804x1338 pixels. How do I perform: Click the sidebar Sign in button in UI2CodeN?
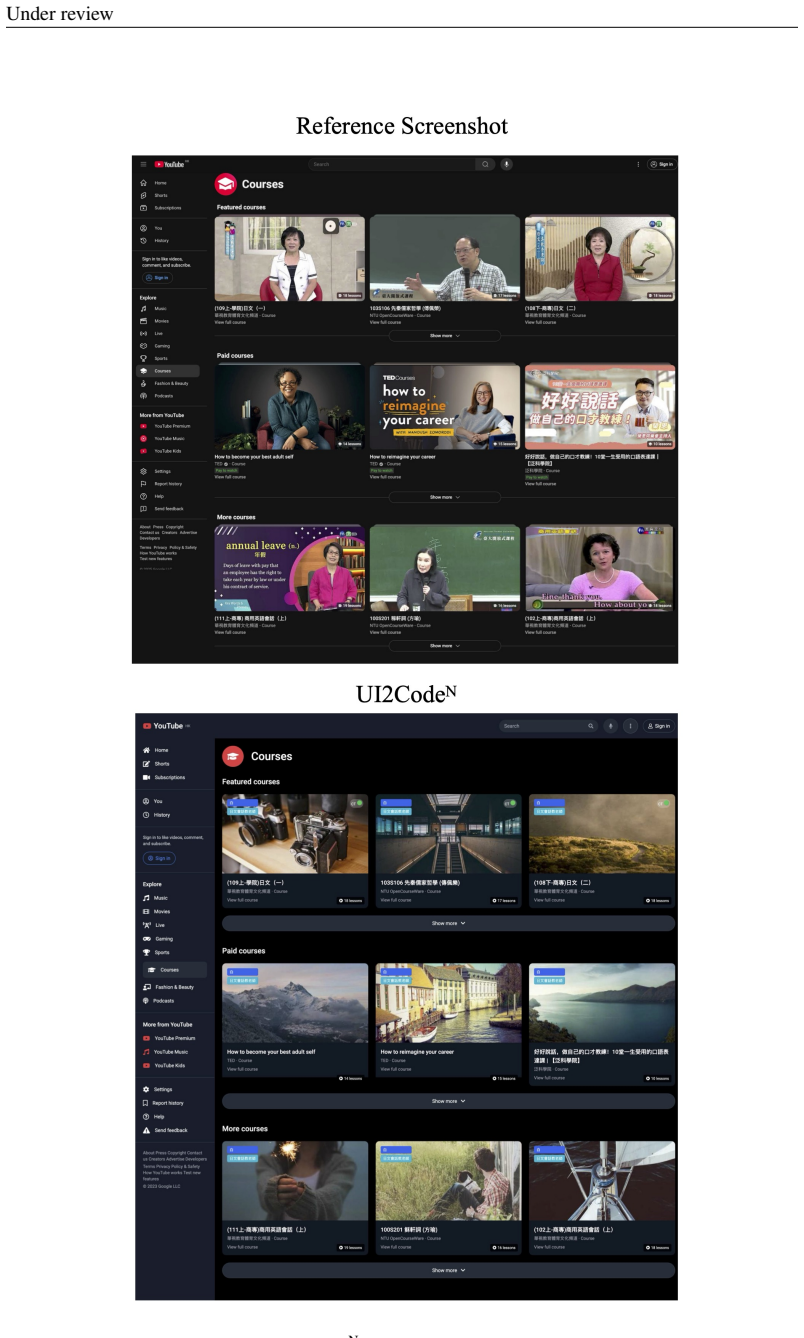point(159,858)
